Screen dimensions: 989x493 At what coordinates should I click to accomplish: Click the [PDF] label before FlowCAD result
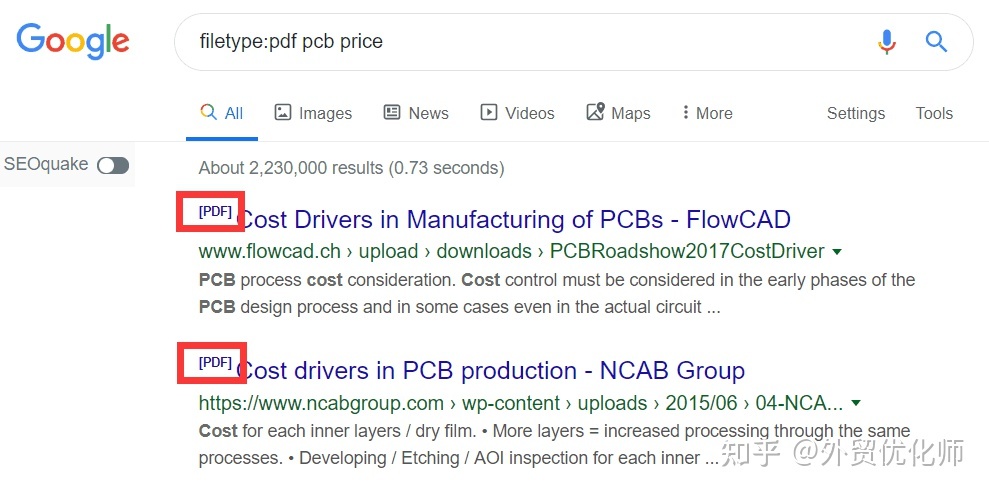point(215,211)
